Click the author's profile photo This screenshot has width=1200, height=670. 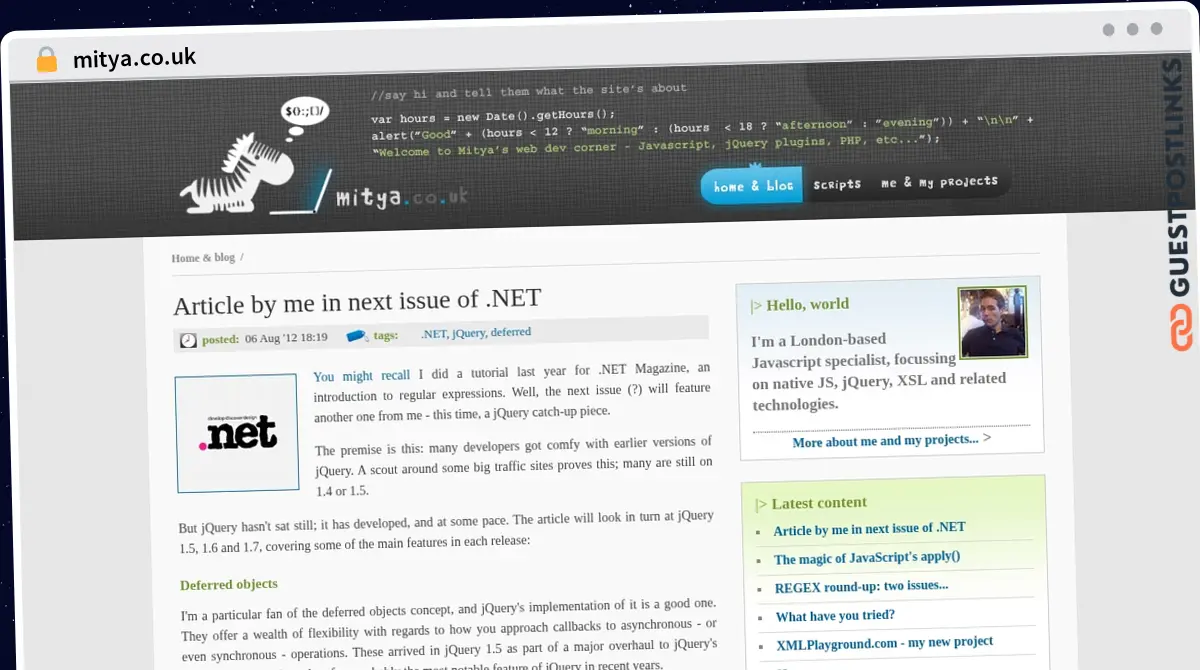[992, 322]
